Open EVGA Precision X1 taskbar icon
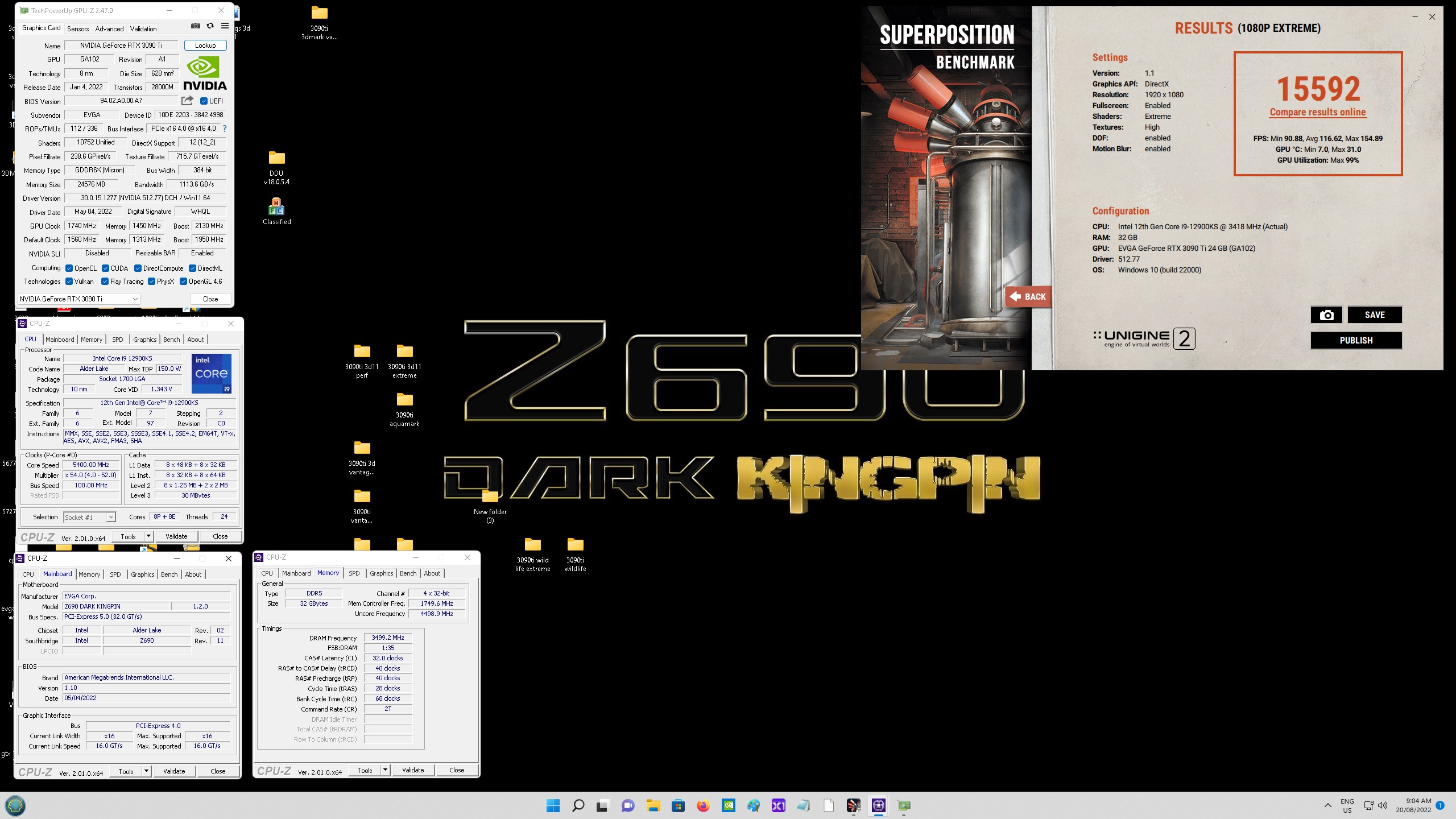1456x819 pixels. coord(778,805)
